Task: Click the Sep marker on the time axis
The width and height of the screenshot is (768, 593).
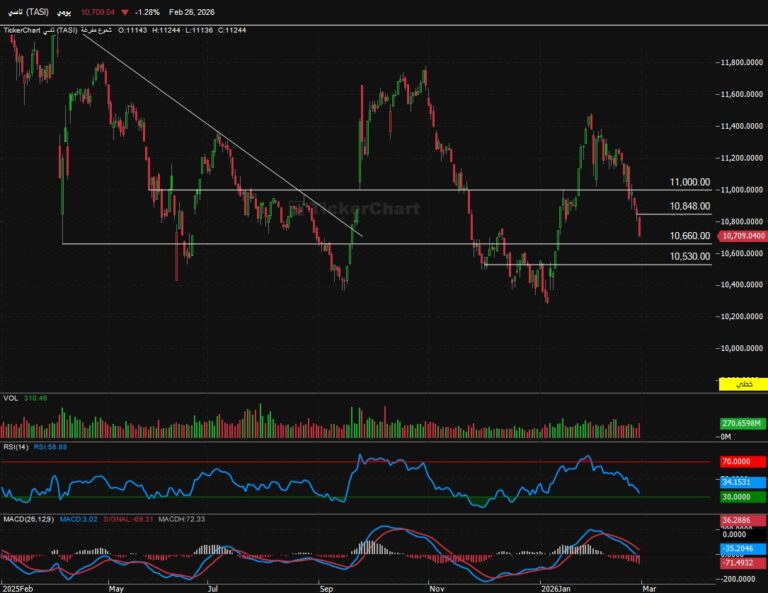Action: pos(325,587)
